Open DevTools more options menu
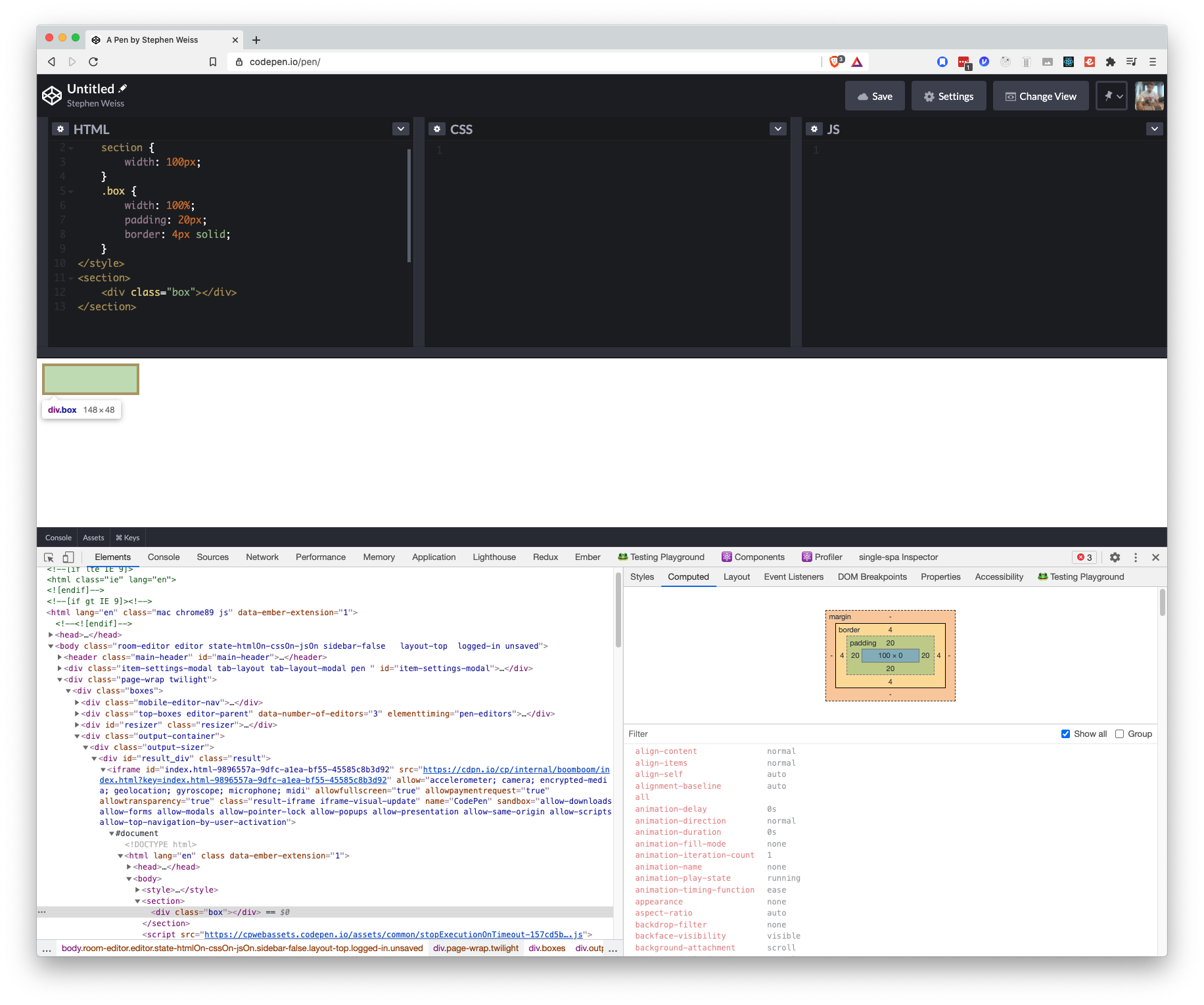The image size is (1204, 1005). point(1136,557)
